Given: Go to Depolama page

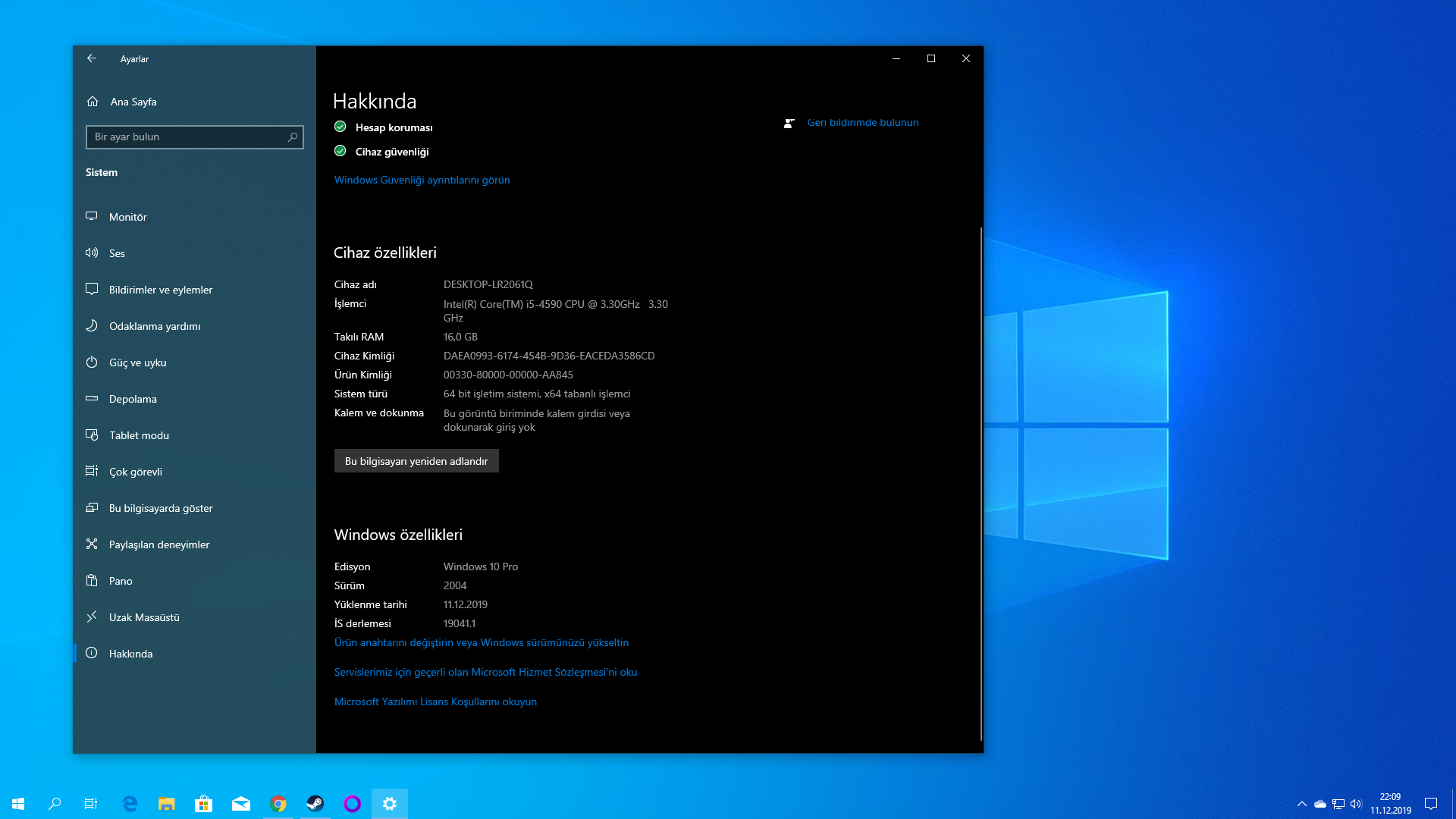Looking at the screenshot, I should [195, 399].
